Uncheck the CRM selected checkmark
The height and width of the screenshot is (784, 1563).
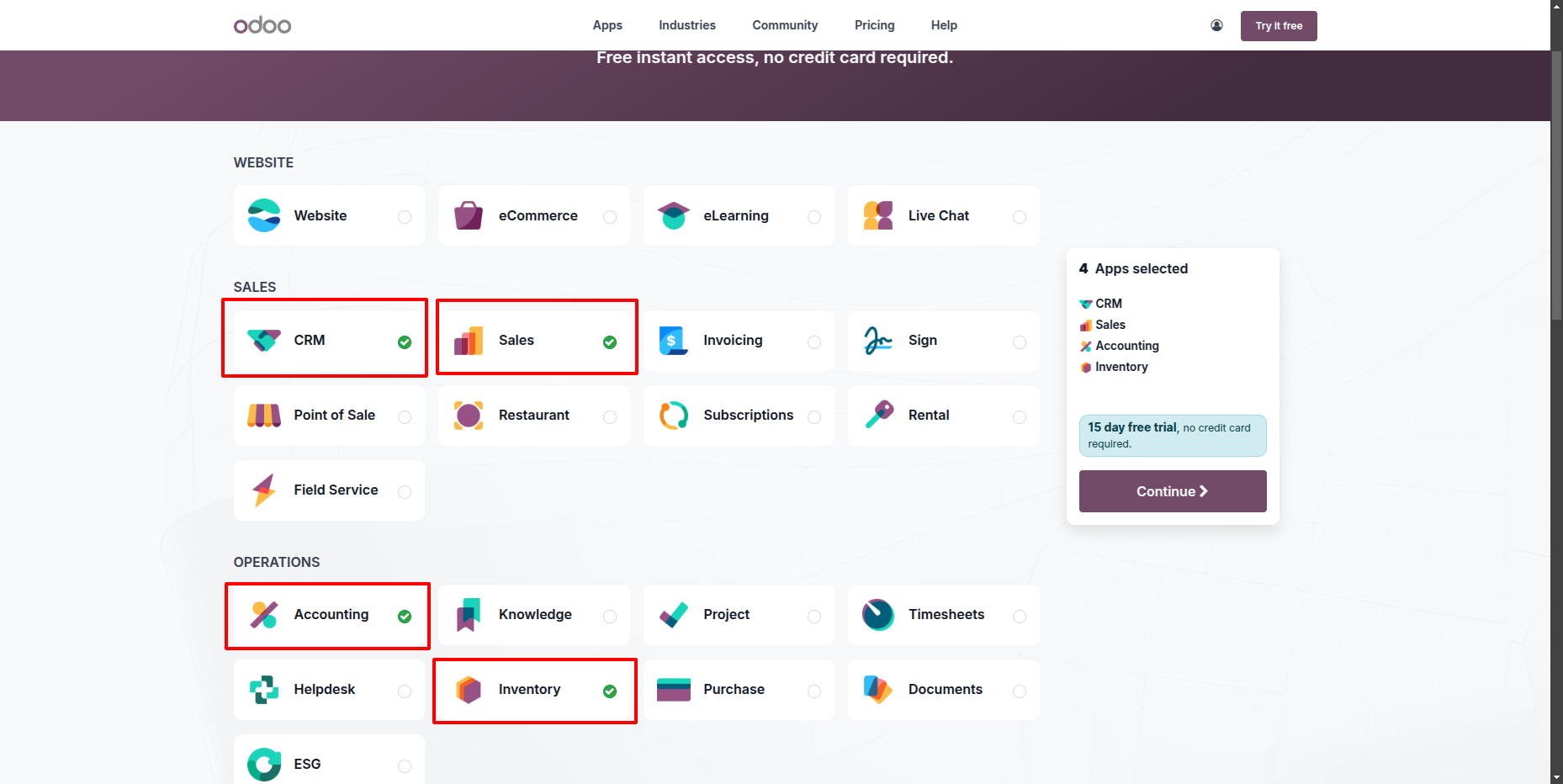point(405,342)
